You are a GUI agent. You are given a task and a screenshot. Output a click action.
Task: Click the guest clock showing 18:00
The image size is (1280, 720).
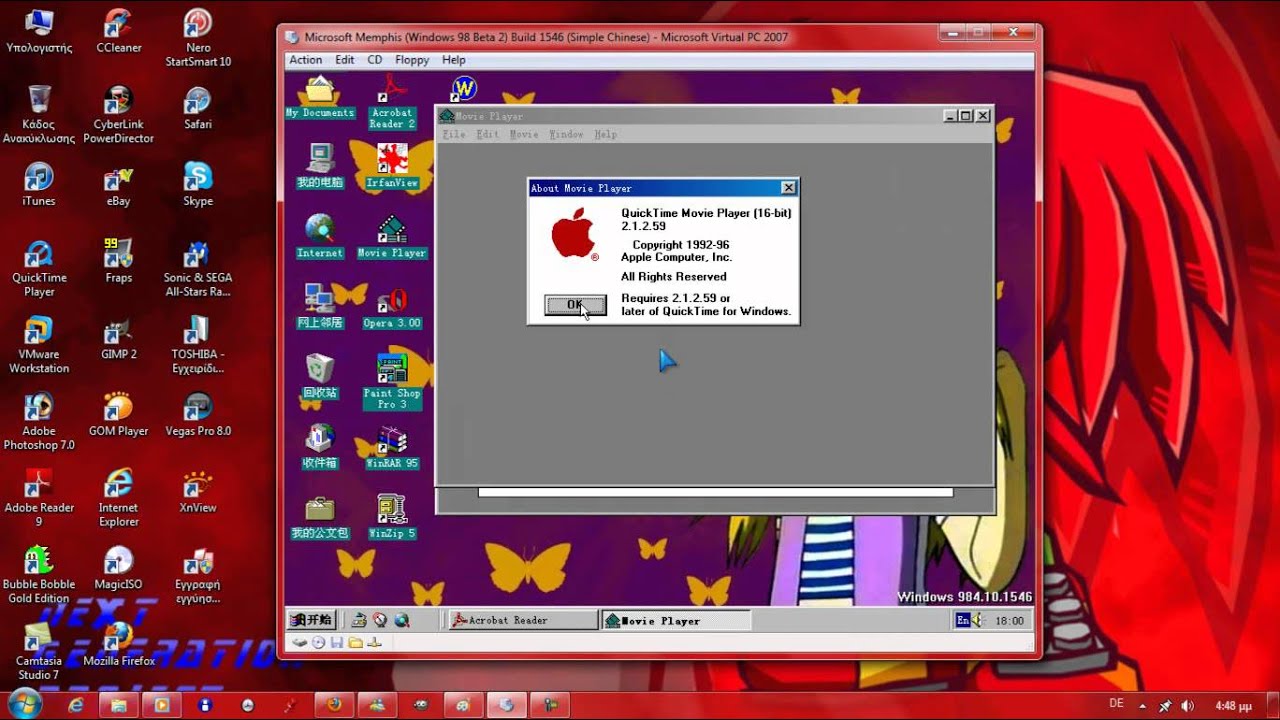coord(1010,620)
